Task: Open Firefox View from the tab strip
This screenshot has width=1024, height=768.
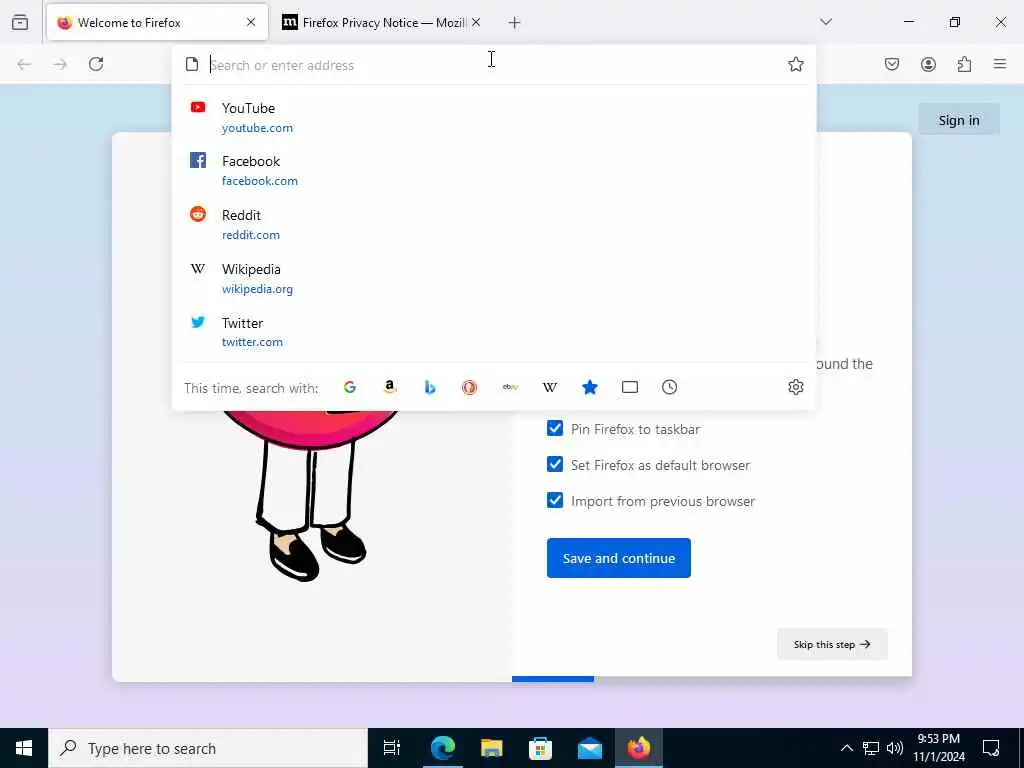Action: [x=20, y=22]
